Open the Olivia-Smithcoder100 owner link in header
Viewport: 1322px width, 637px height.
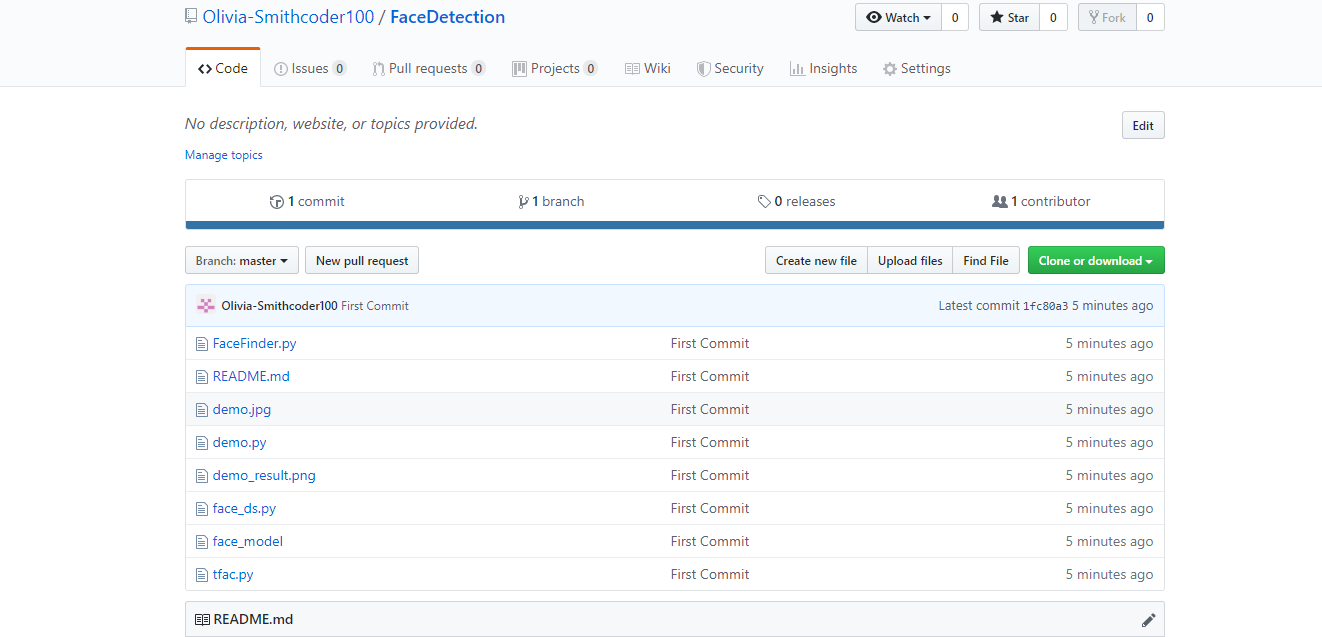(288, 17)
